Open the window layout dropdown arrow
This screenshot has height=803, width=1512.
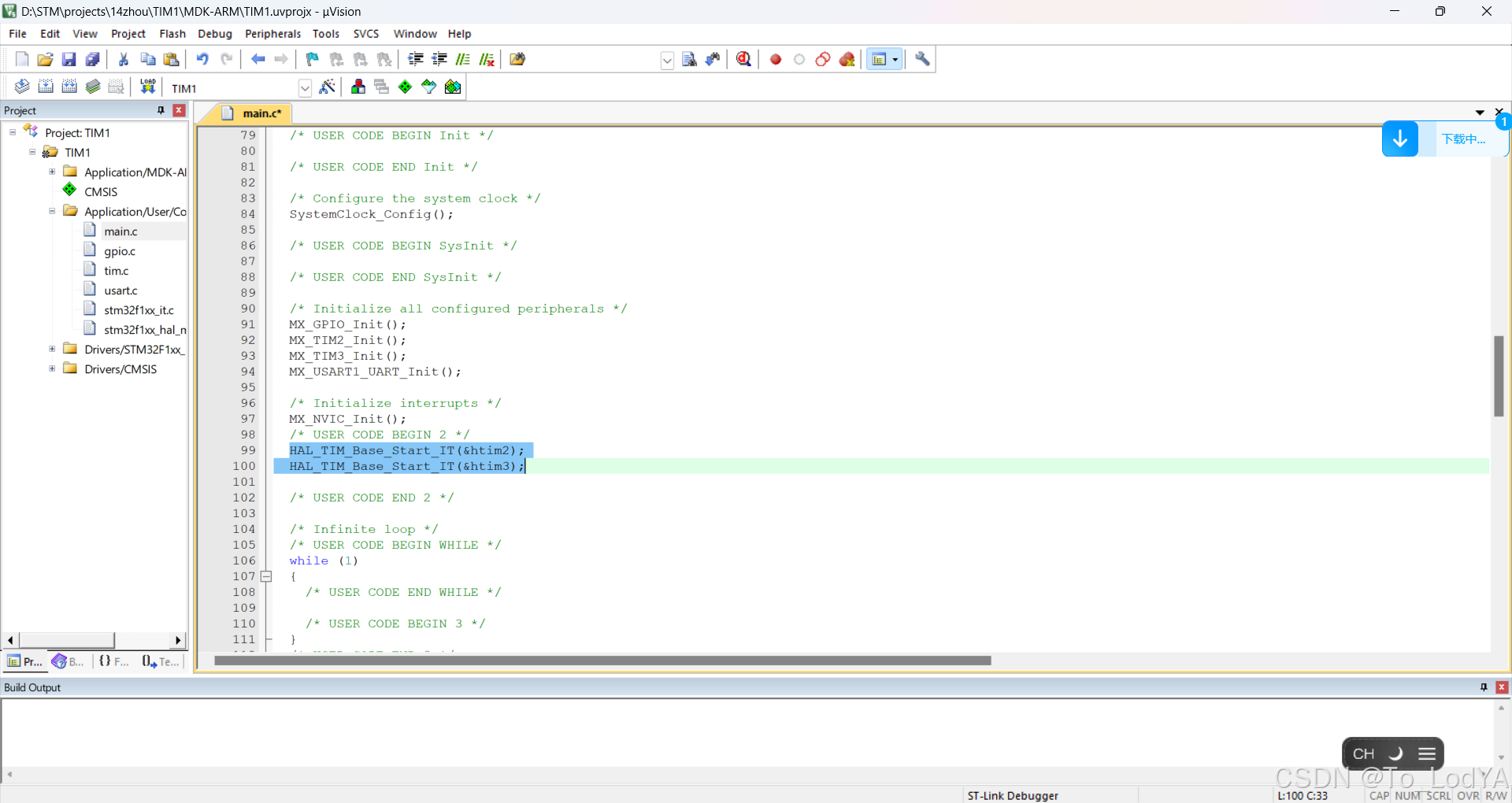[x=895, y=60]
